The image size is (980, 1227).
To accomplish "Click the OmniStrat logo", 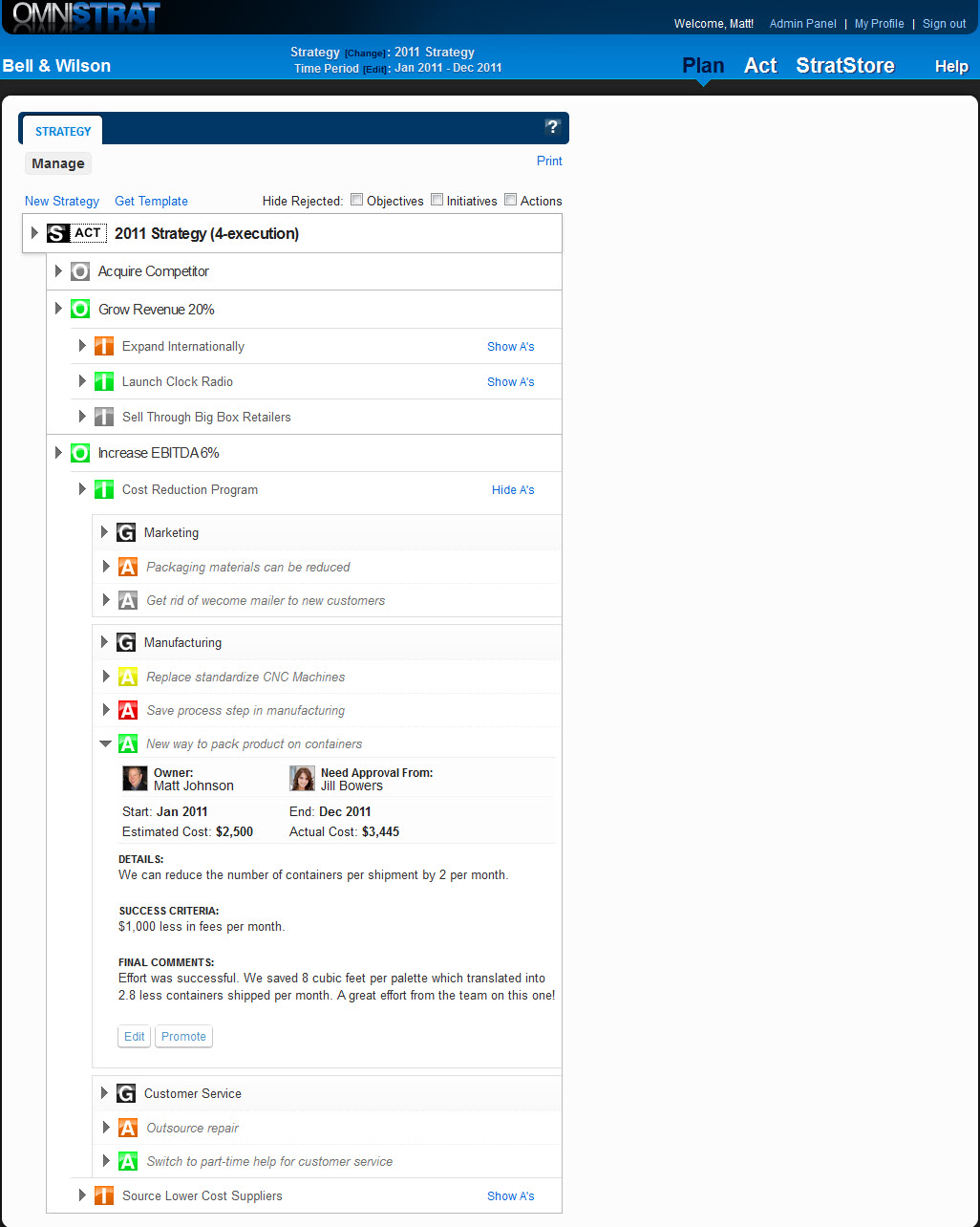I will 86,16.
